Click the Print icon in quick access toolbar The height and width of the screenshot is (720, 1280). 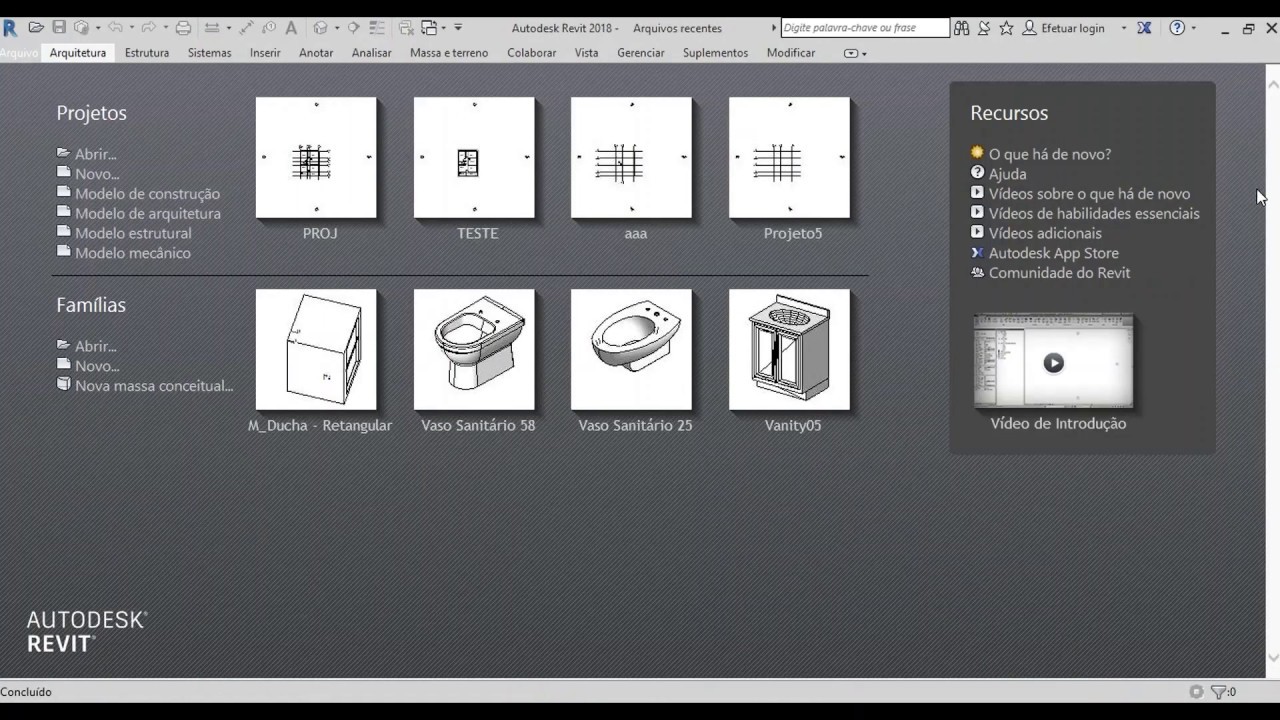coord(183,28)
